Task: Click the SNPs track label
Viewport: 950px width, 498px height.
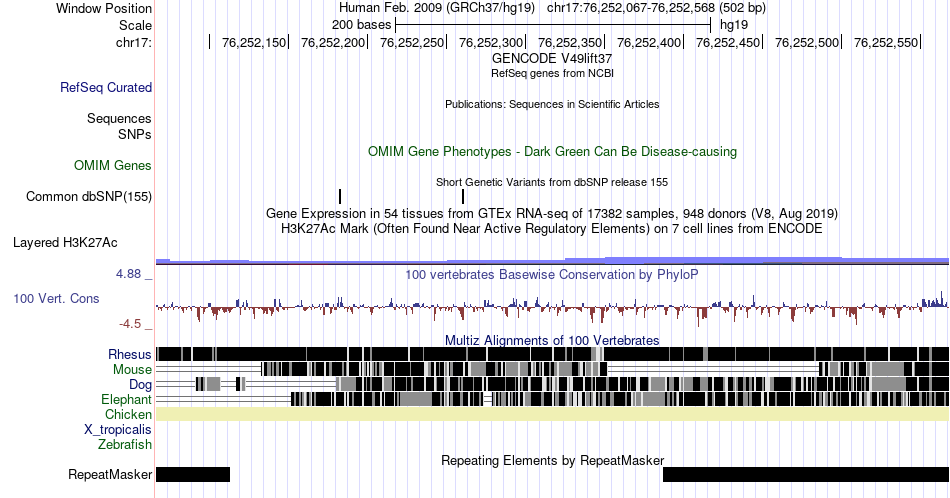Action: click(x=135, y=134)
